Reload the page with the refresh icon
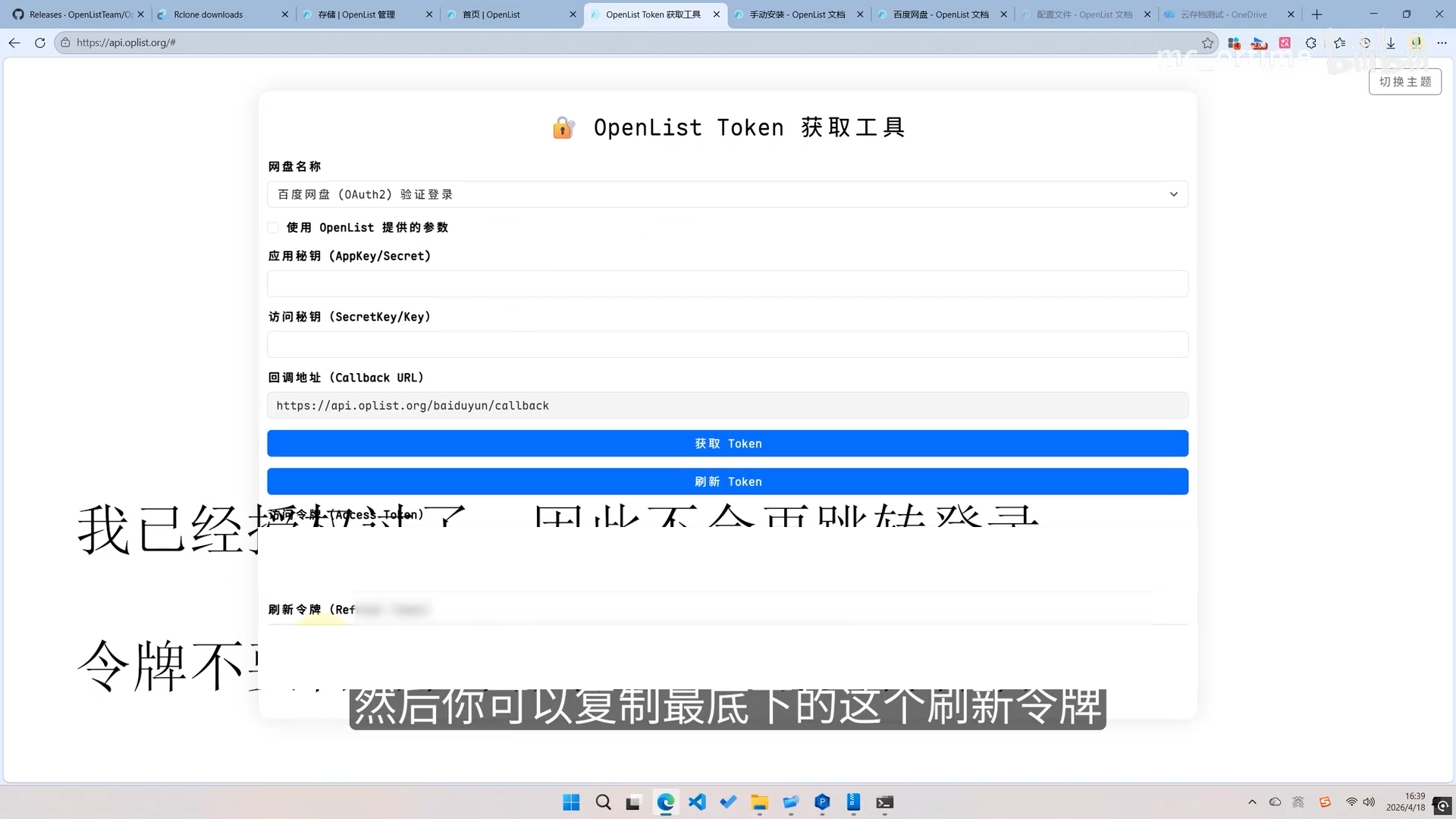This screenshot has width=1456, height=819. point(40,43)
